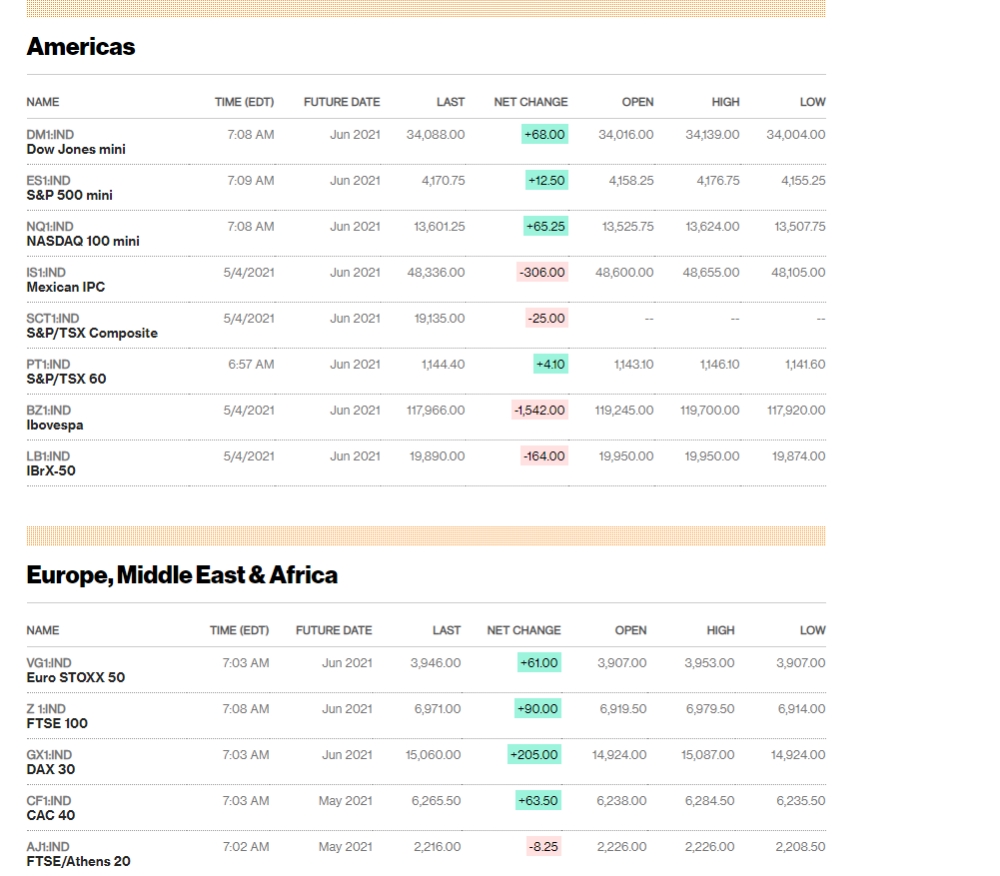Click the Americas HIGH column header
This screenshot has width=1000, height=876.
point(726,102)
